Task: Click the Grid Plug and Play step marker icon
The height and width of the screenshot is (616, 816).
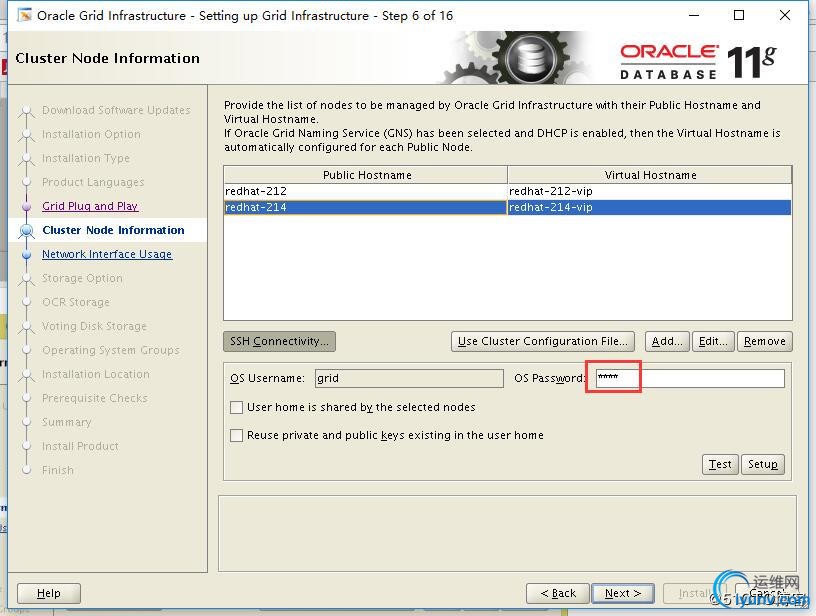Action: tap(27, 206)
